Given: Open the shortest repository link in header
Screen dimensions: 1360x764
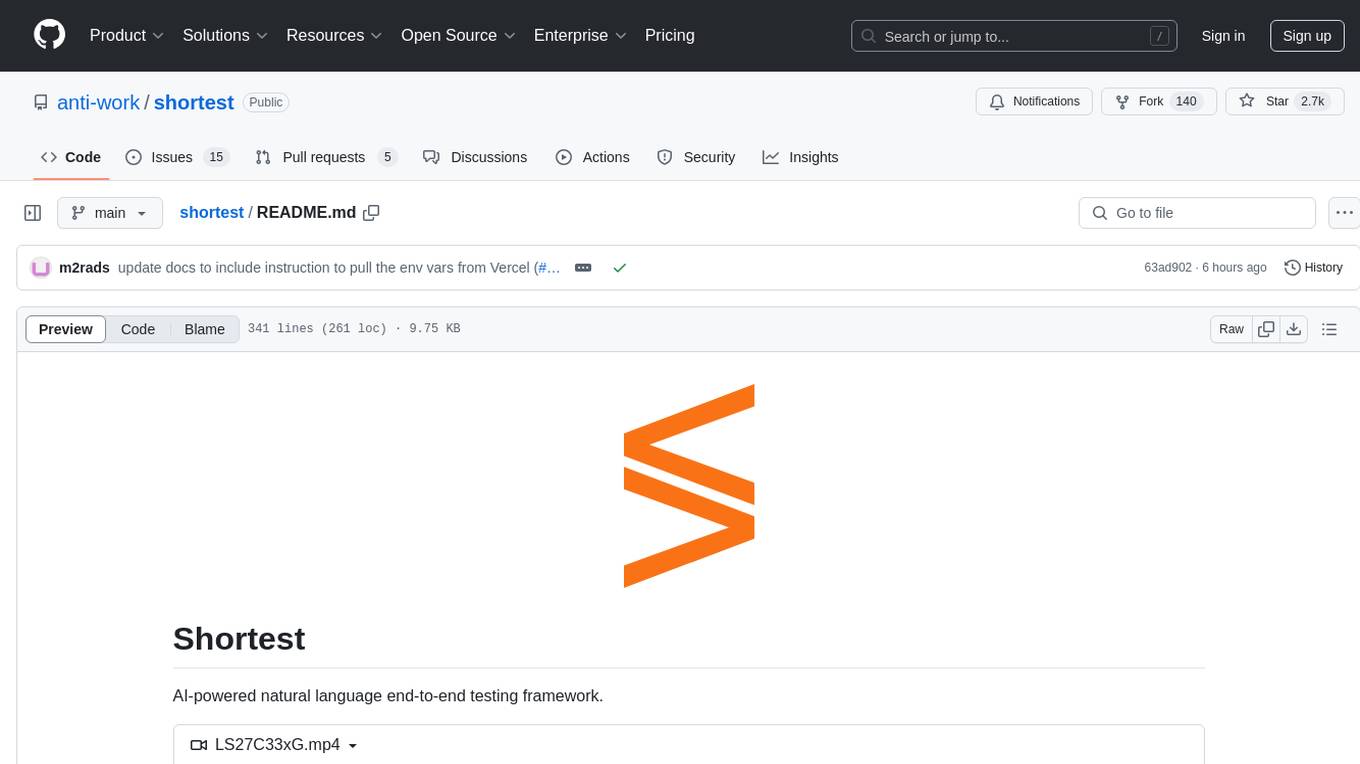Looking at the screenshot, I should tap(194, 102).
